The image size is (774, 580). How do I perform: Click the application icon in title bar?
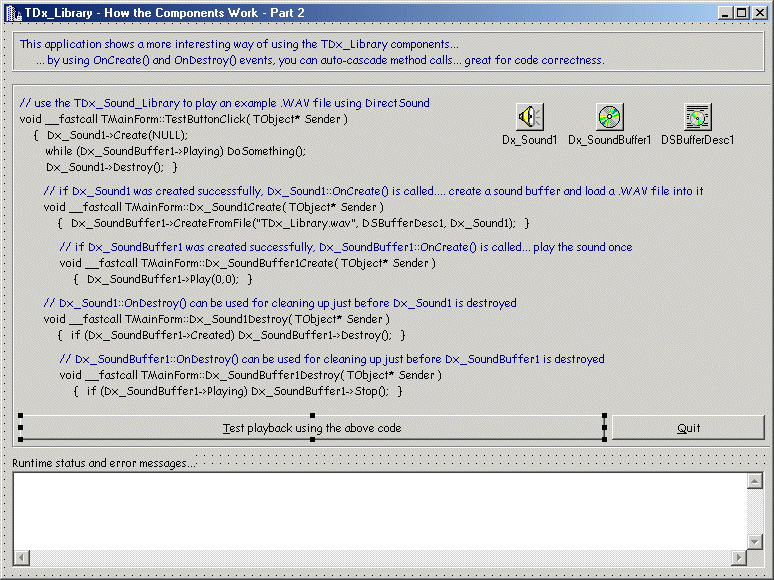click(13, 12)
